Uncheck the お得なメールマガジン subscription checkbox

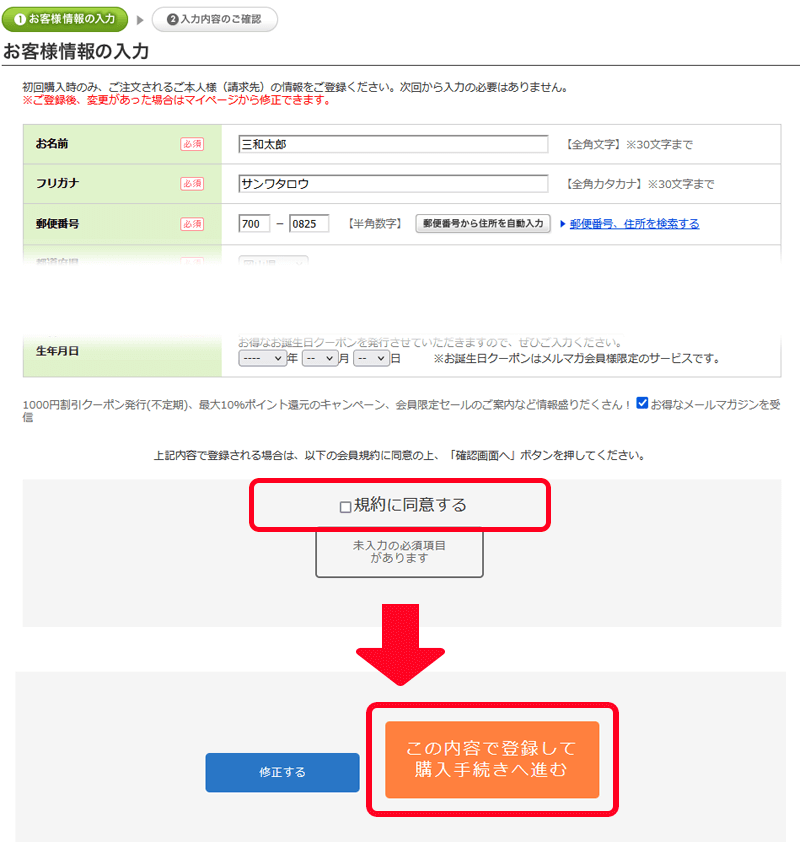click(642, 404)
